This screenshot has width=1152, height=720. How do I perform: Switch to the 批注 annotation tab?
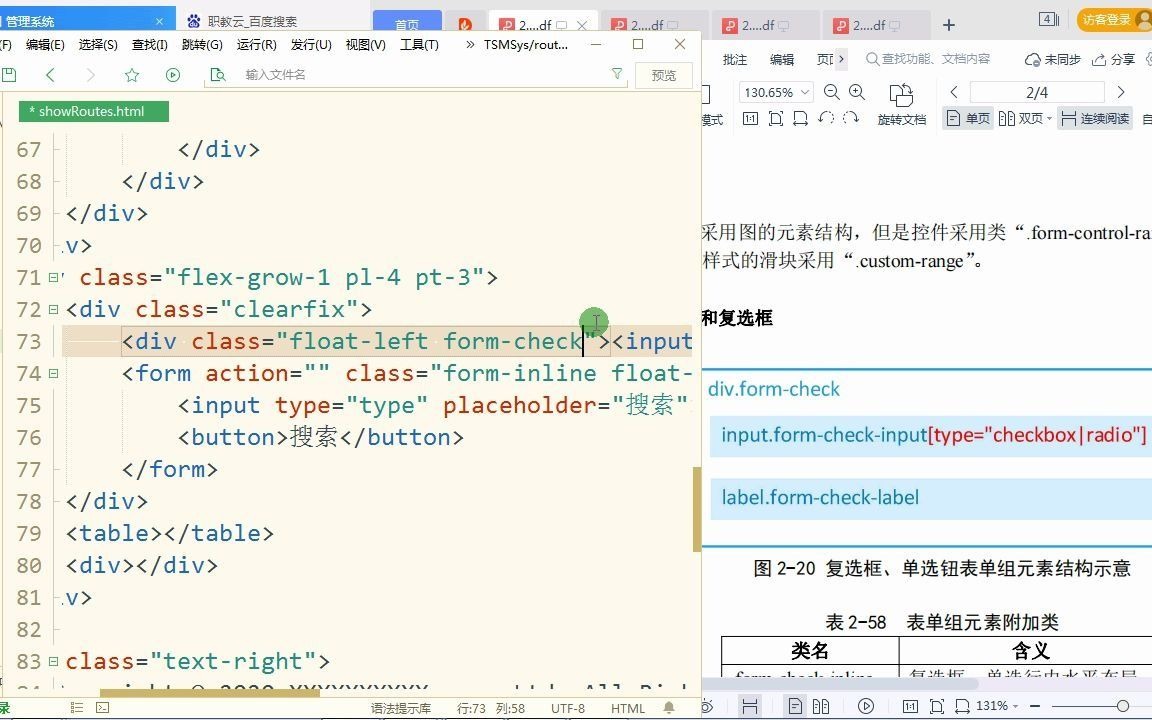coord(734,59)
